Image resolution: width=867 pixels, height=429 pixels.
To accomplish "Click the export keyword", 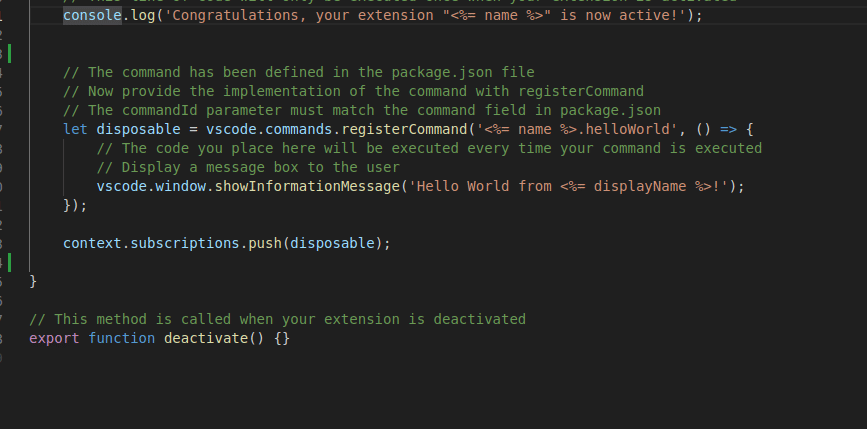I will click(x=54, y=338).
